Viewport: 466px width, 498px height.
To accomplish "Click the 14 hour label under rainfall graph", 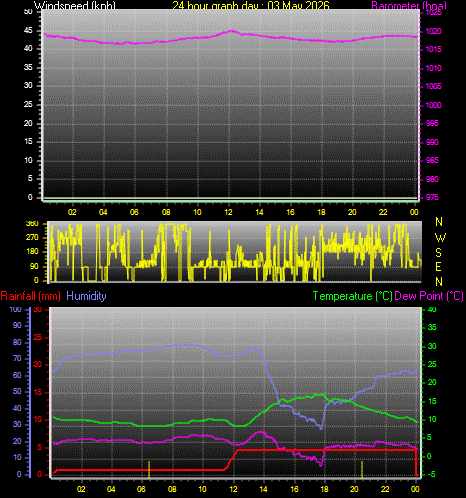I will click(x=263, y=489).
